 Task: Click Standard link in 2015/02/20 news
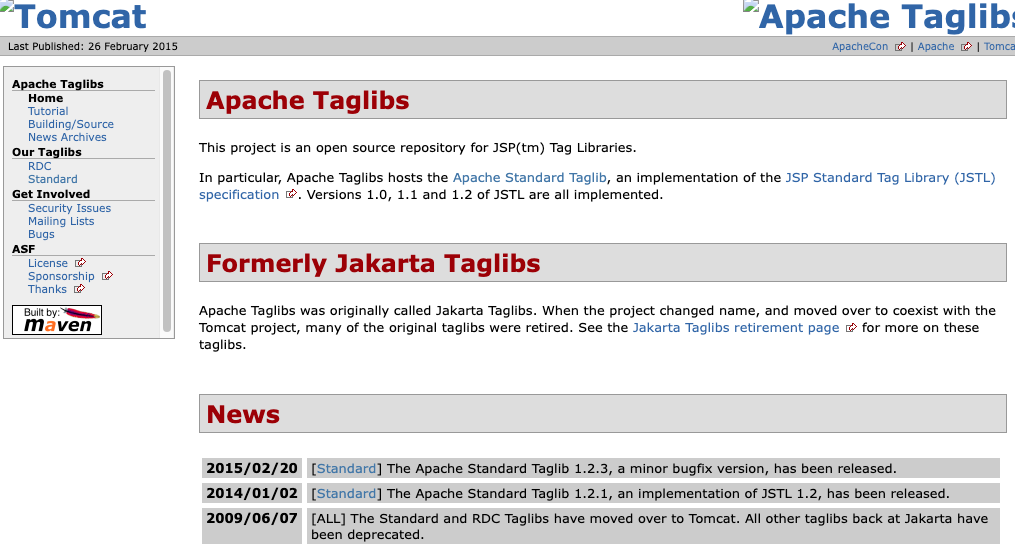346,469
